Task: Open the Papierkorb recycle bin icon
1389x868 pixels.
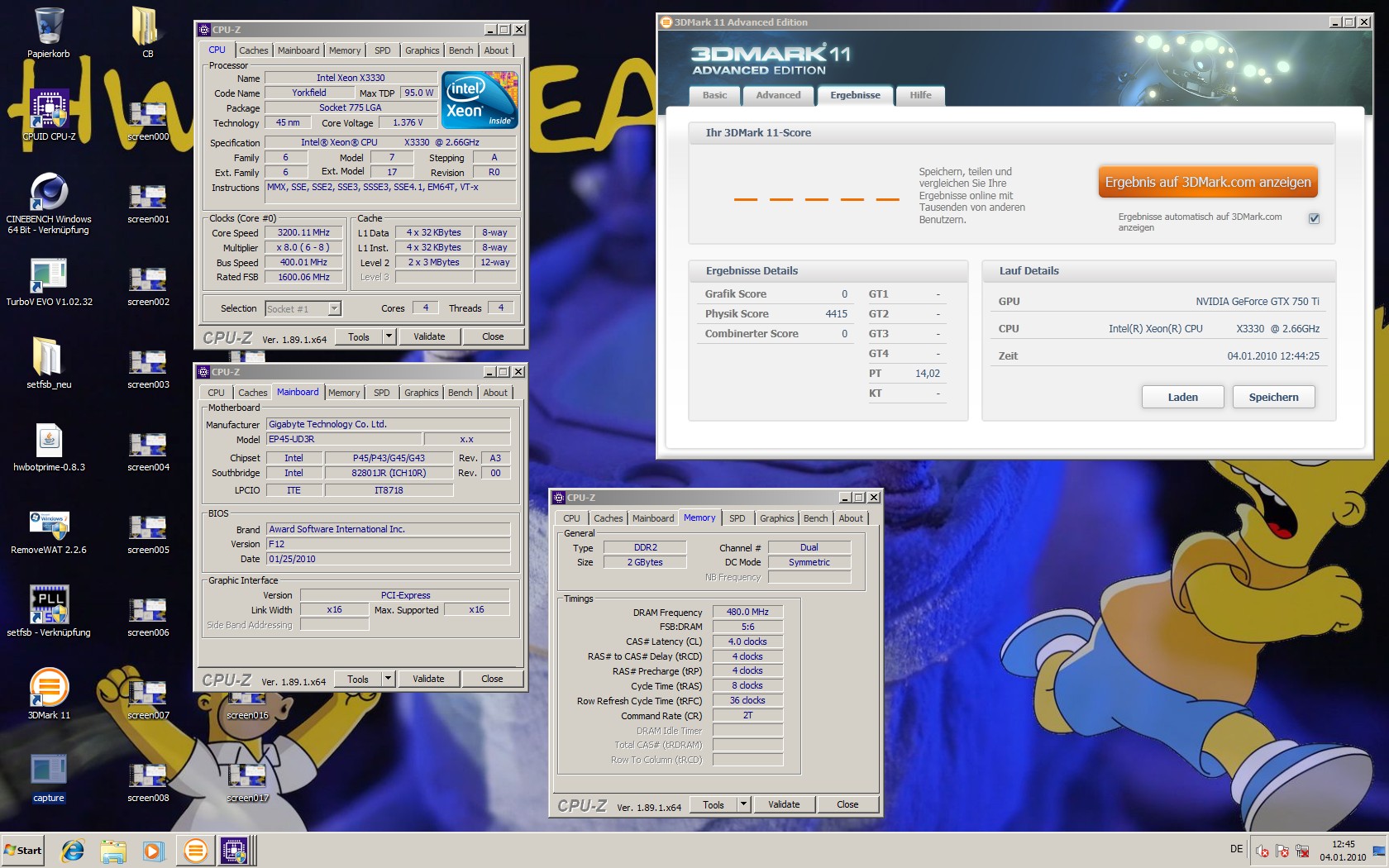Action: pos(49,33)
